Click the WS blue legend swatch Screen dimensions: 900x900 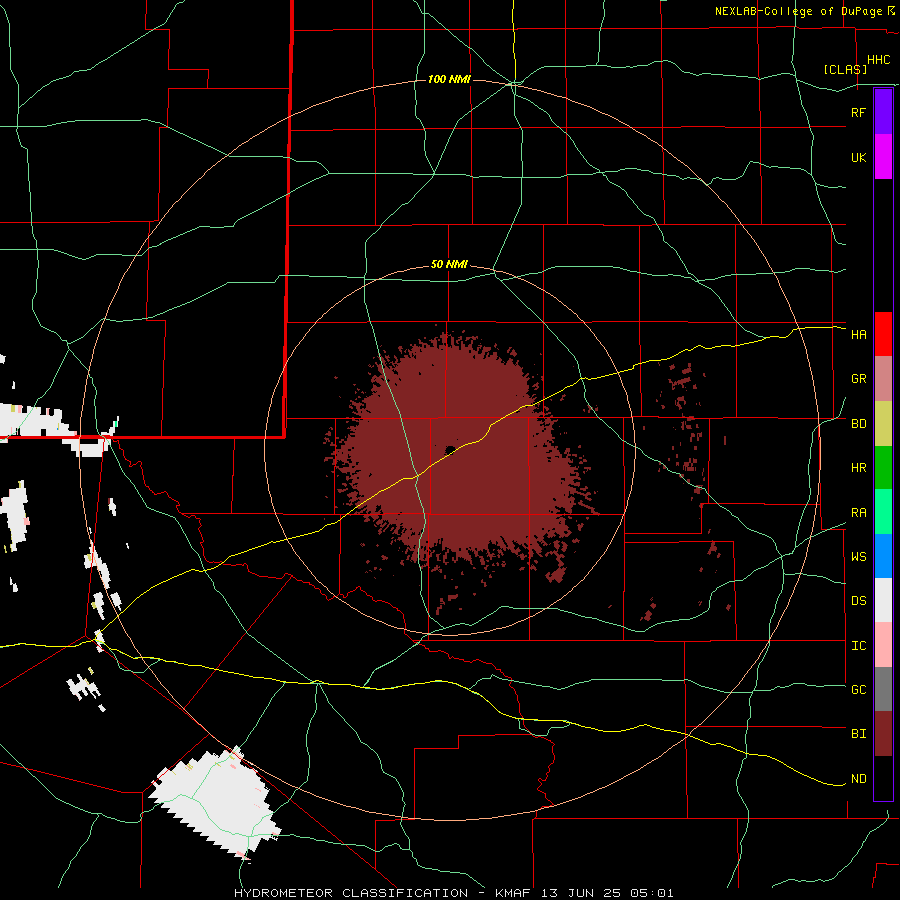(883, 556)
